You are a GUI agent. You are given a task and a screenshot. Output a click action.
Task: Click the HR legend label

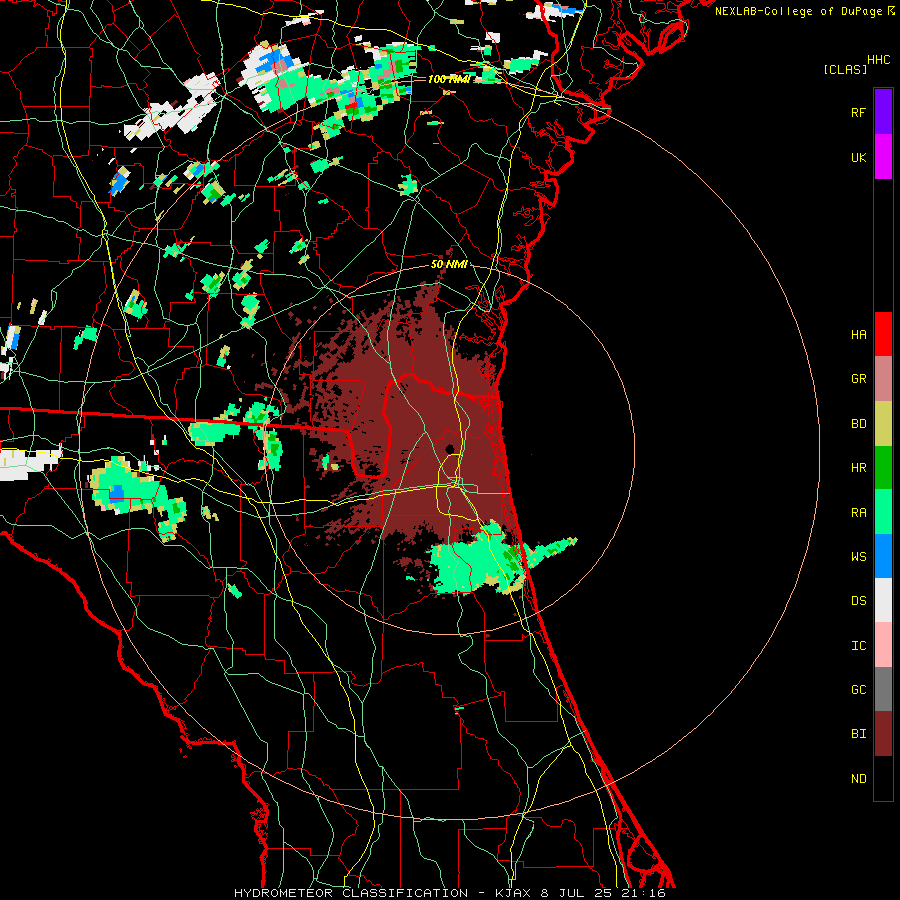858,468
